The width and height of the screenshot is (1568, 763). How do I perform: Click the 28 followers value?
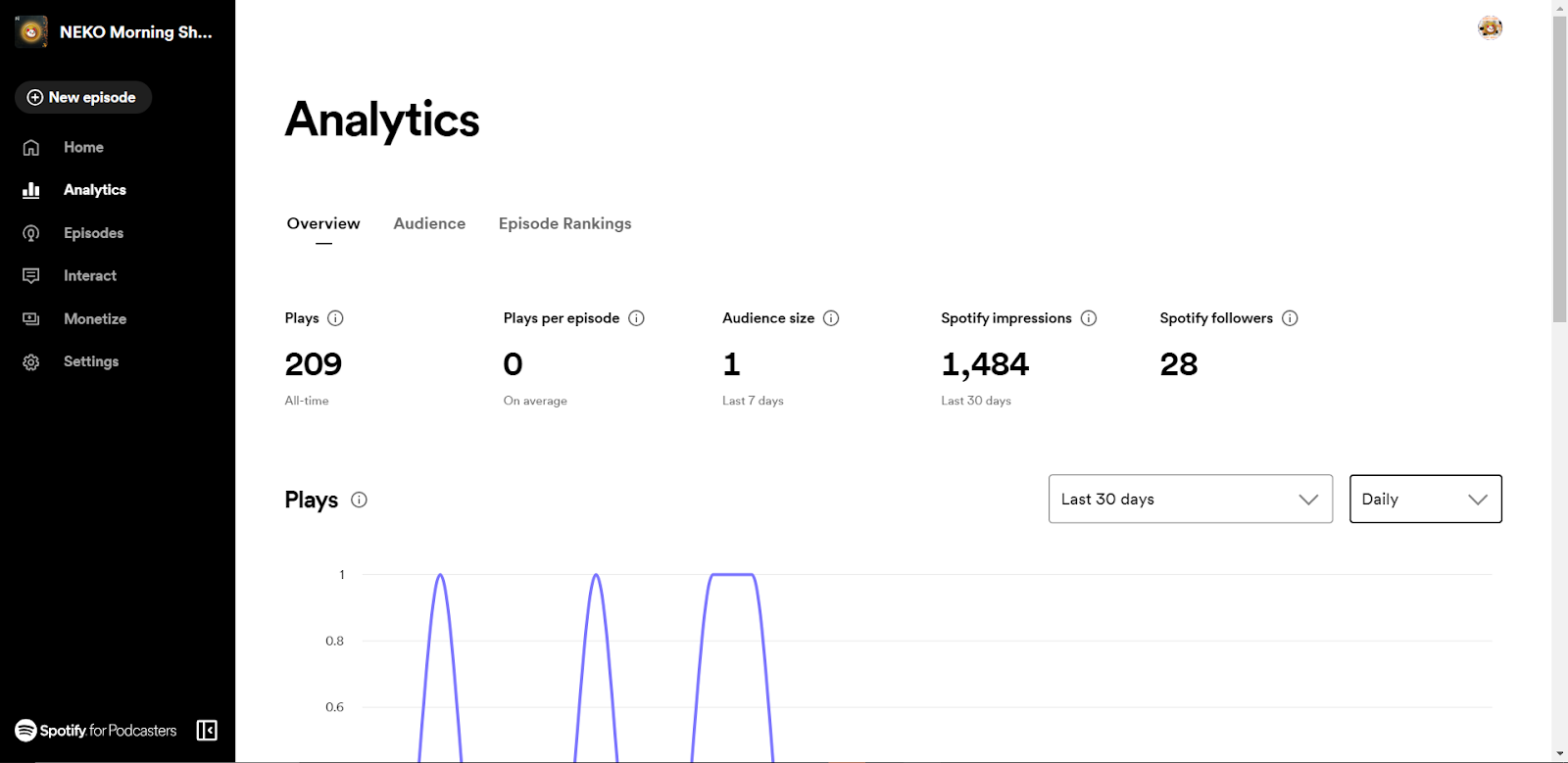(x=1179, y=364)
